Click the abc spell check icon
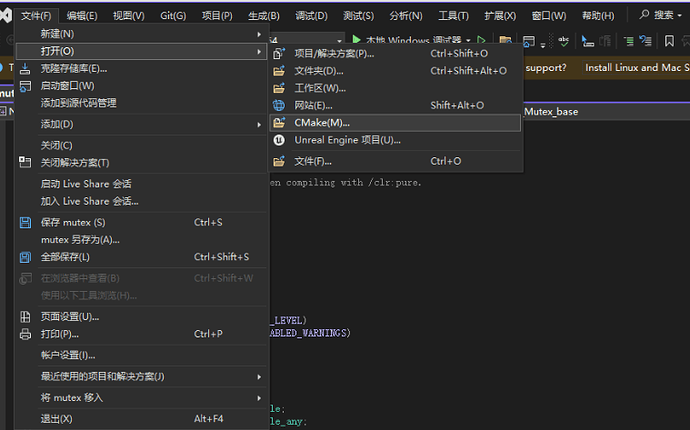Image resolution: width=690 pixels, height=430 pixels. click(x=563, y=41)
